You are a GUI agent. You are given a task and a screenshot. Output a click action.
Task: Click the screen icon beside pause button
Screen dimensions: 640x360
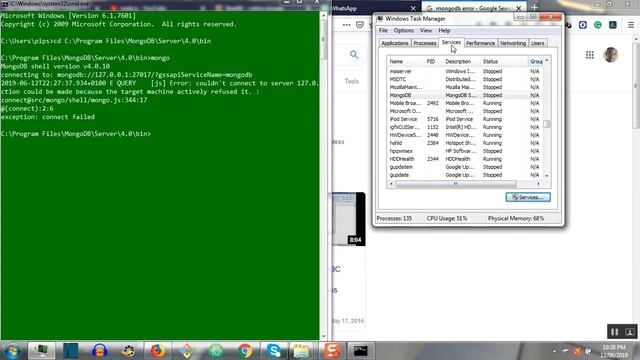click(x=630, y=332)
